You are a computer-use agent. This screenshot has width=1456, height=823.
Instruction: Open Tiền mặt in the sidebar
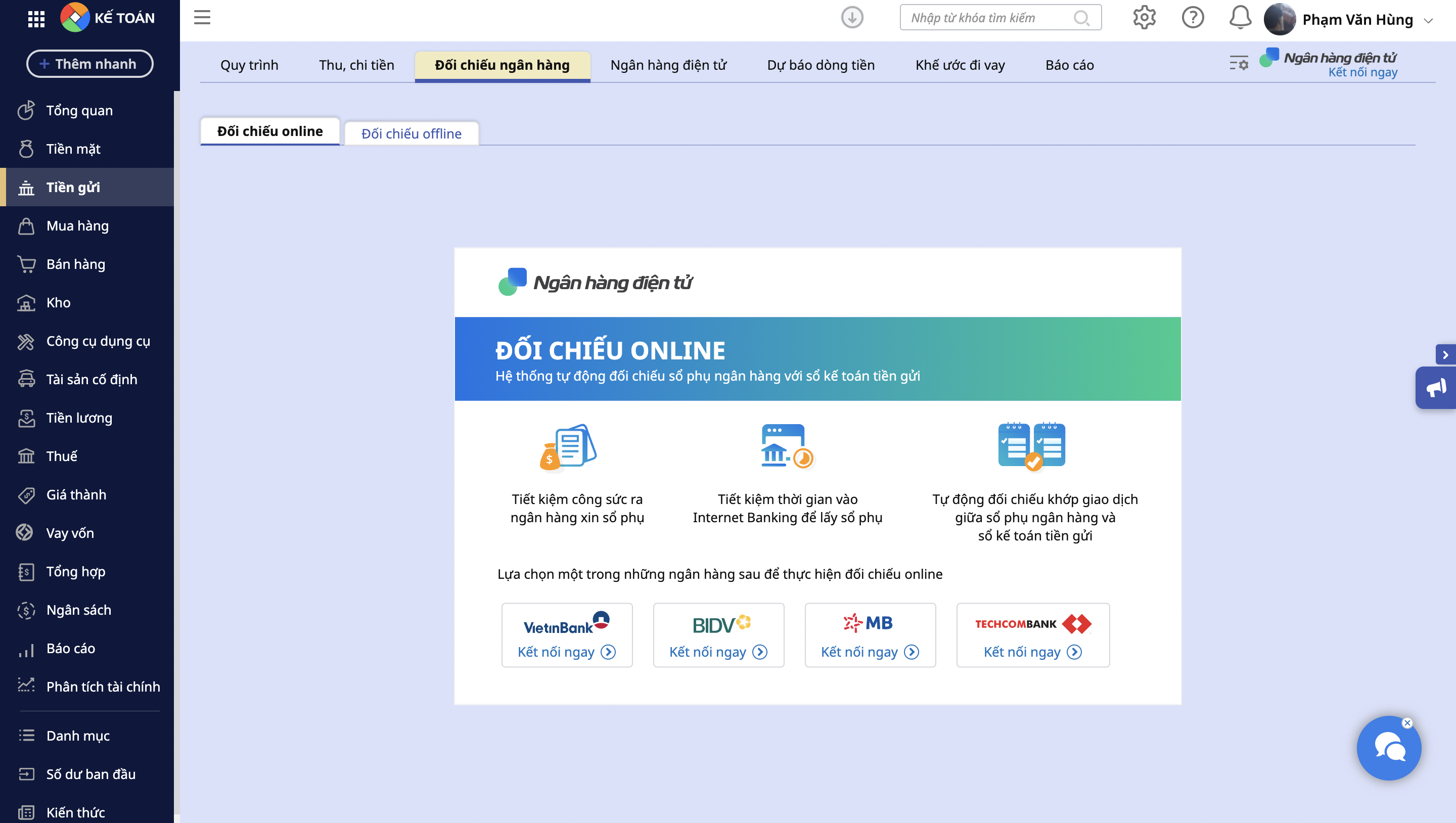point(73,149)
